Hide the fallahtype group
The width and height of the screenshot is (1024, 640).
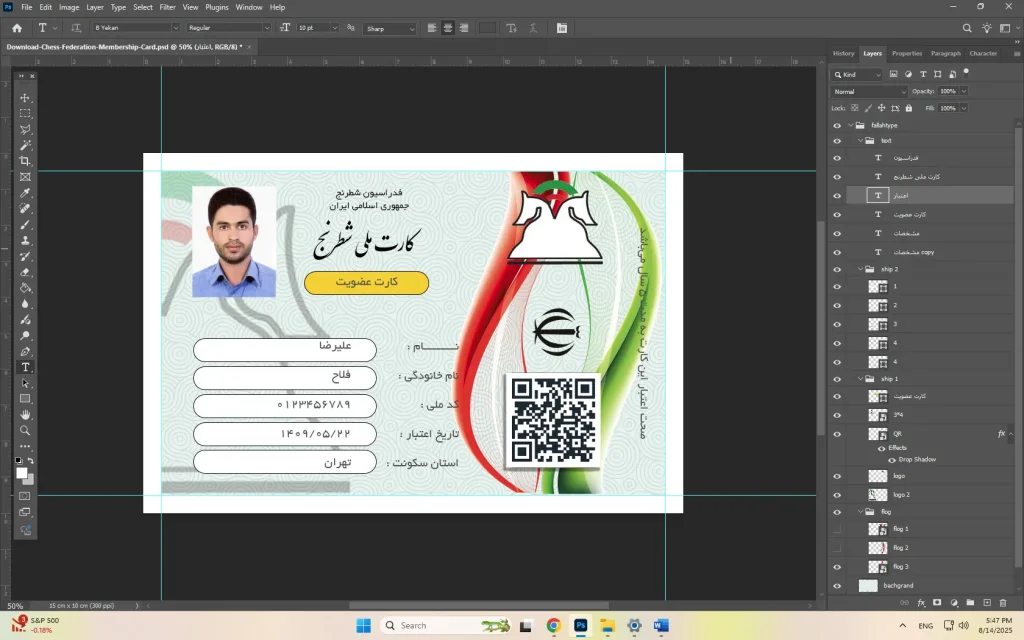(837, 125)
